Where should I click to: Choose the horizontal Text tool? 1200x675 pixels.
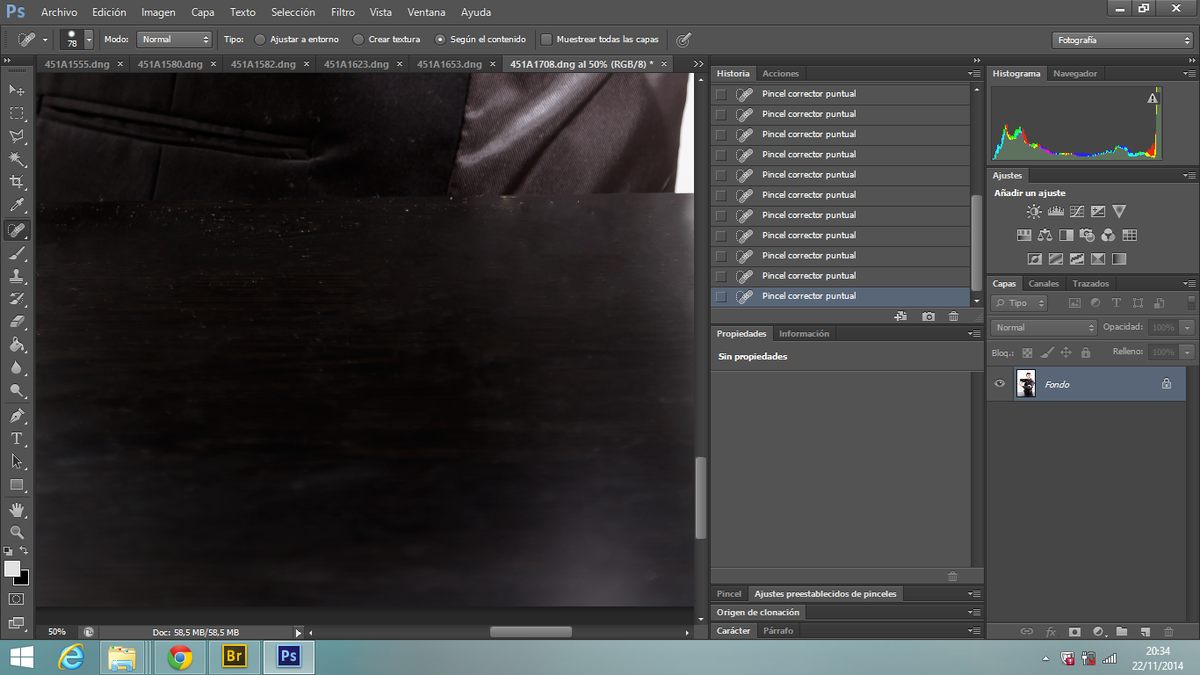[17, 439]
